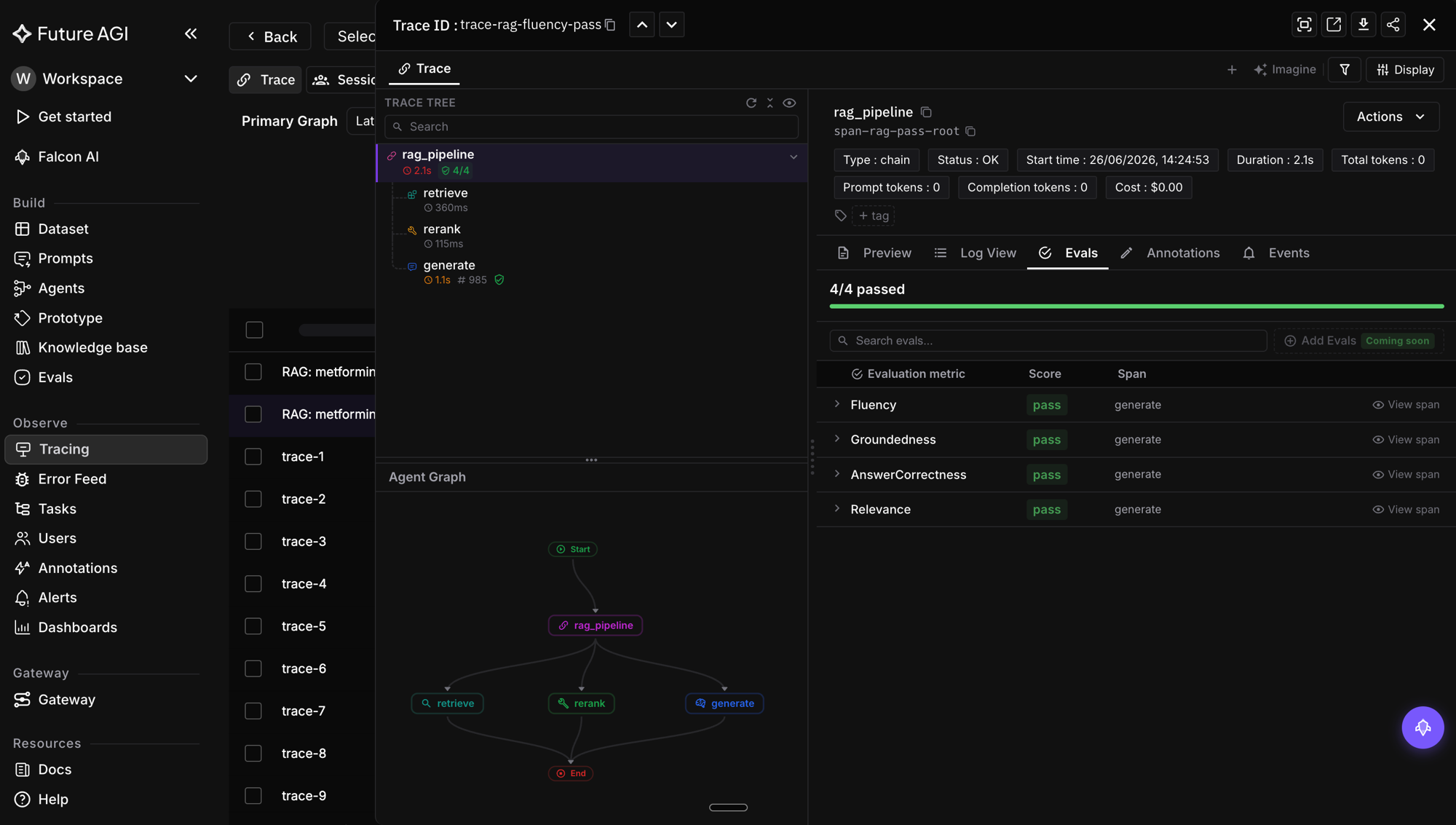Copy the trace ID to clipboard

[x=610, y=25]
